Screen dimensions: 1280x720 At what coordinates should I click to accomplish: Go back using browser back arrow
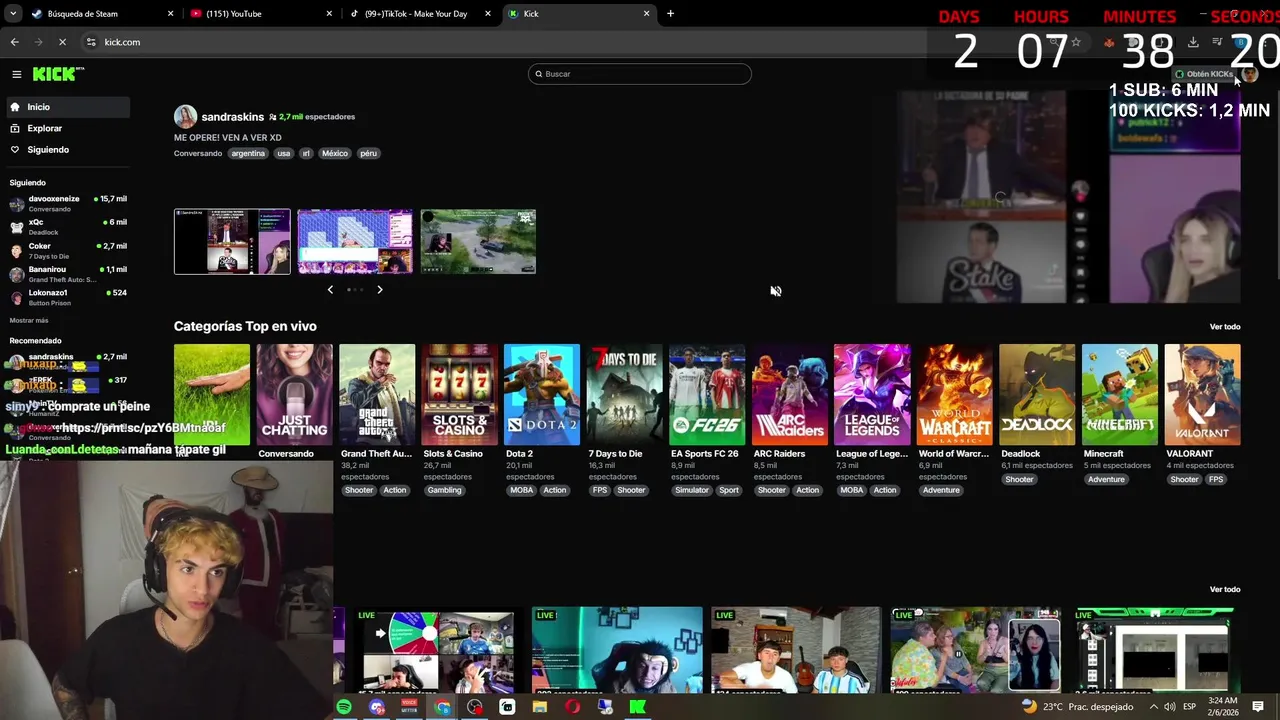pos(14,42)
